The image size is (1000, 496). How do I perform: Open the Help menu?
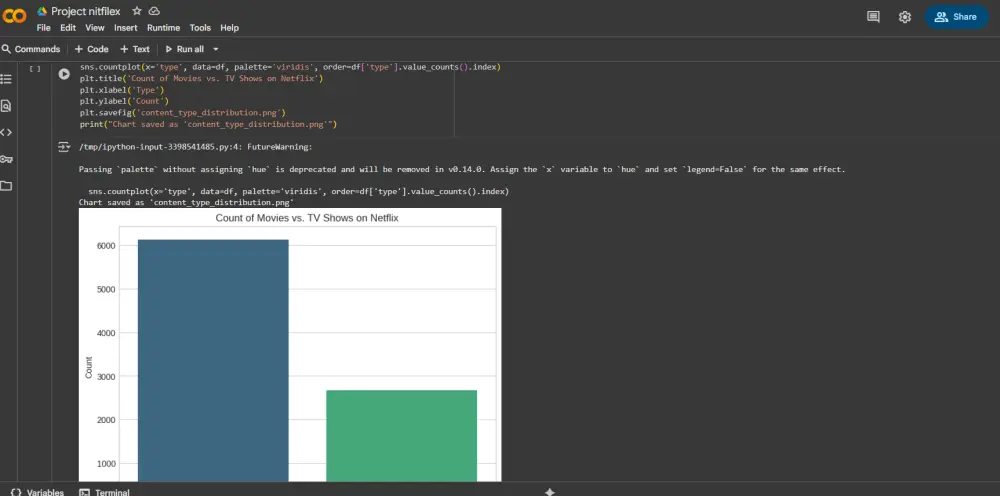[x=230, y=28]
